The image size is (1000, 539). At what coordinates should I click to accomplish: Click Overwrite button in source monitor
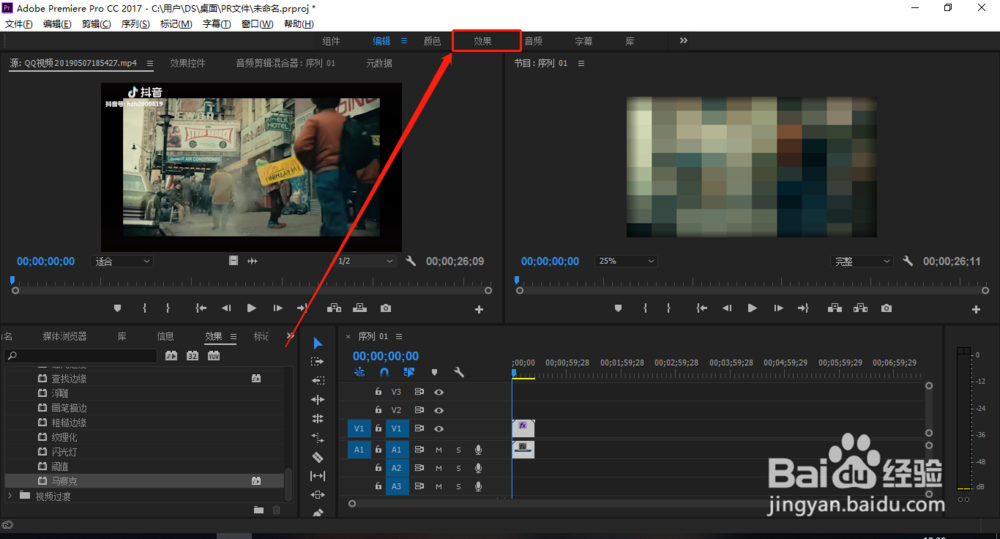click(x=360, y=308)
